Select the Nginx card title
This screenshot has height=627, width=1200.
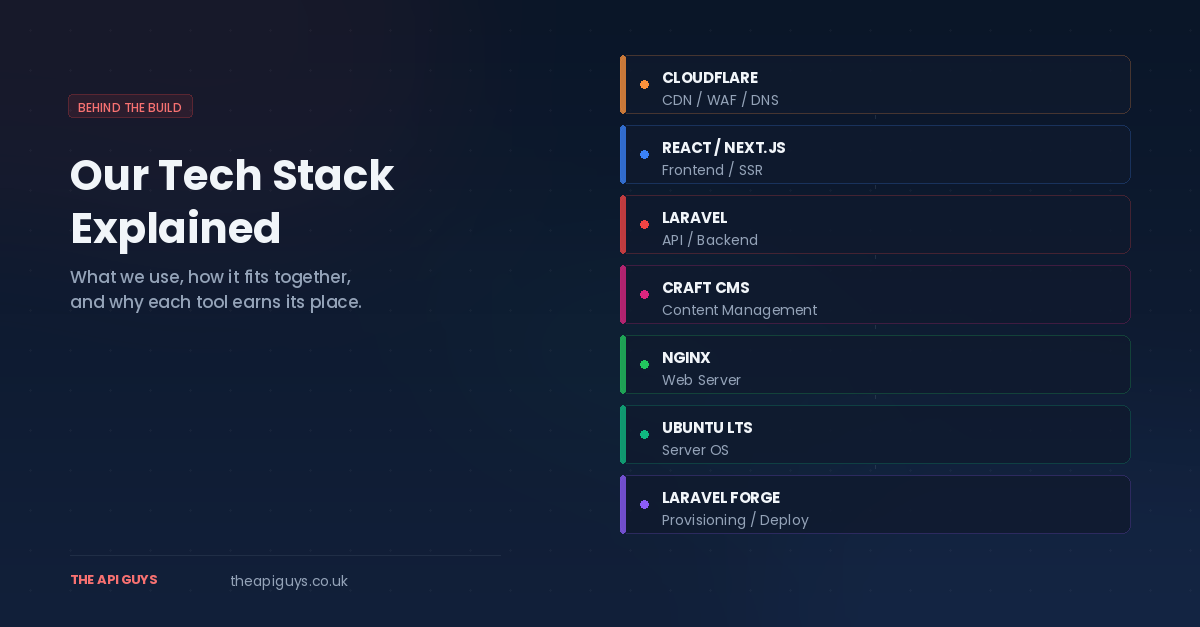(686, 358)
